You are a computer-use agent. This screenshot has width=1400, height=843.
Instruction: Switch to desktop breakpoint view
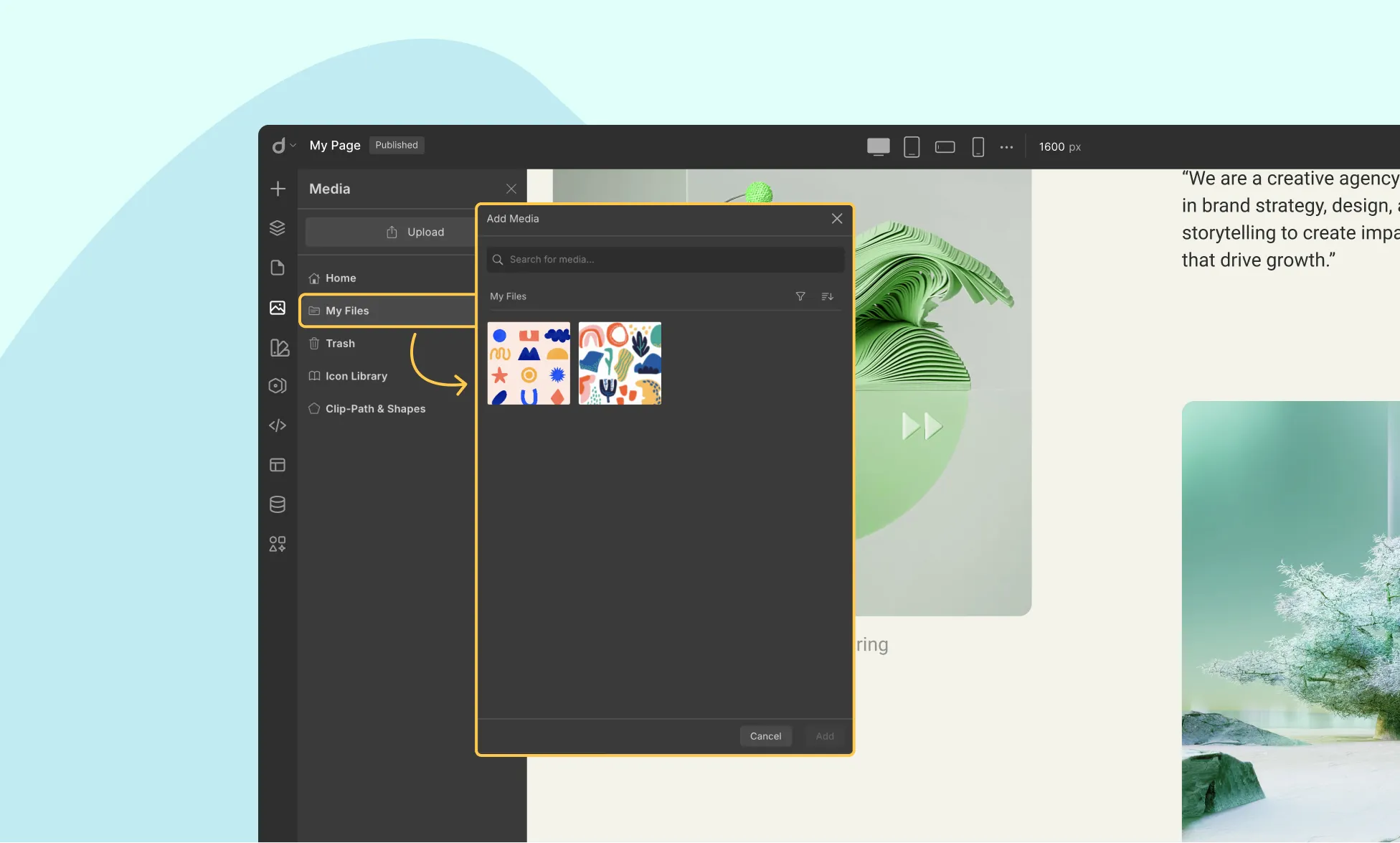[879, 146]
